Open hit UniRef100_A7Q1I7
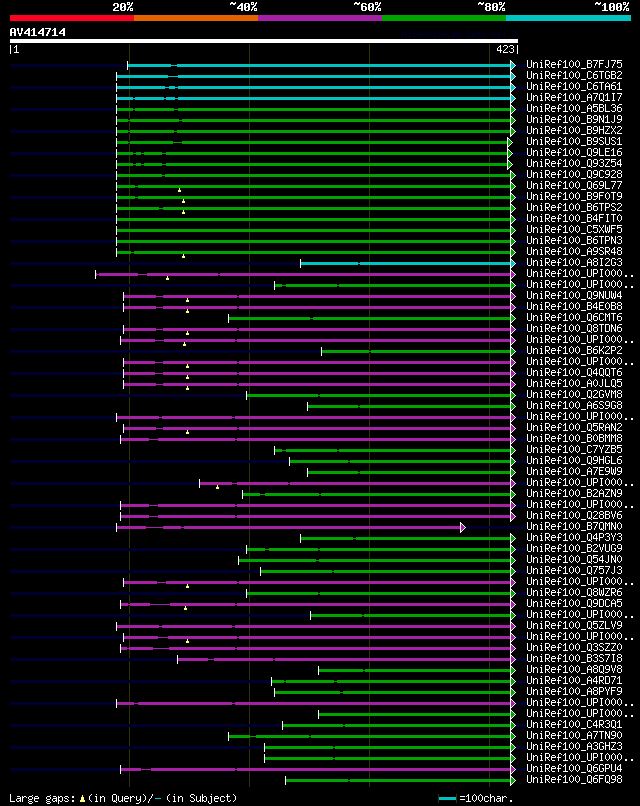The height and width of the screenshot is (806, 640). 574,97
